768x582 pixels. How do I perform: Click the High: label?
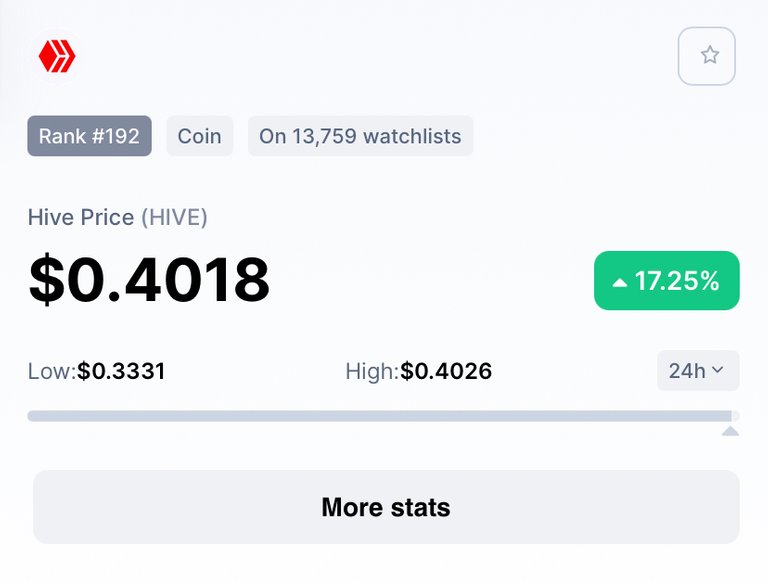point(372,371)
